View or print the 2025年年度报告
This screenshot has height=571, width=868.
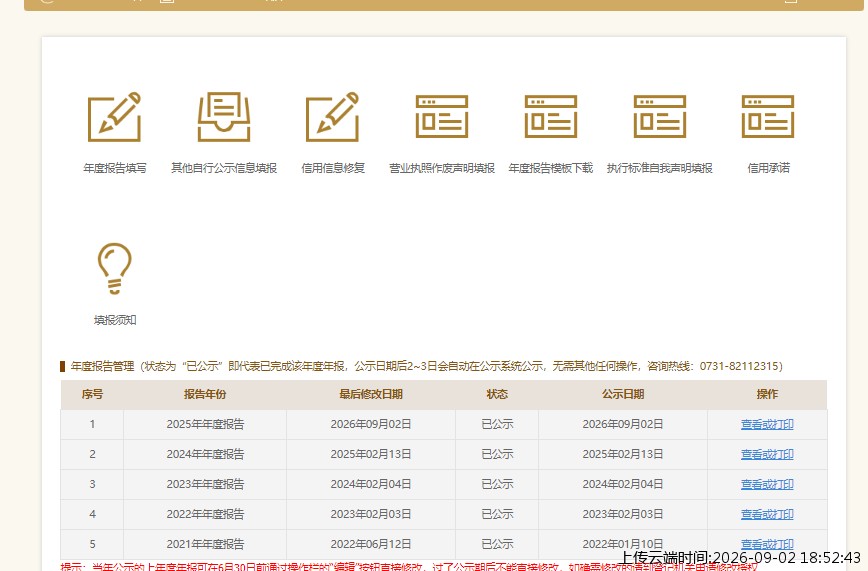[x=767, y=424]
